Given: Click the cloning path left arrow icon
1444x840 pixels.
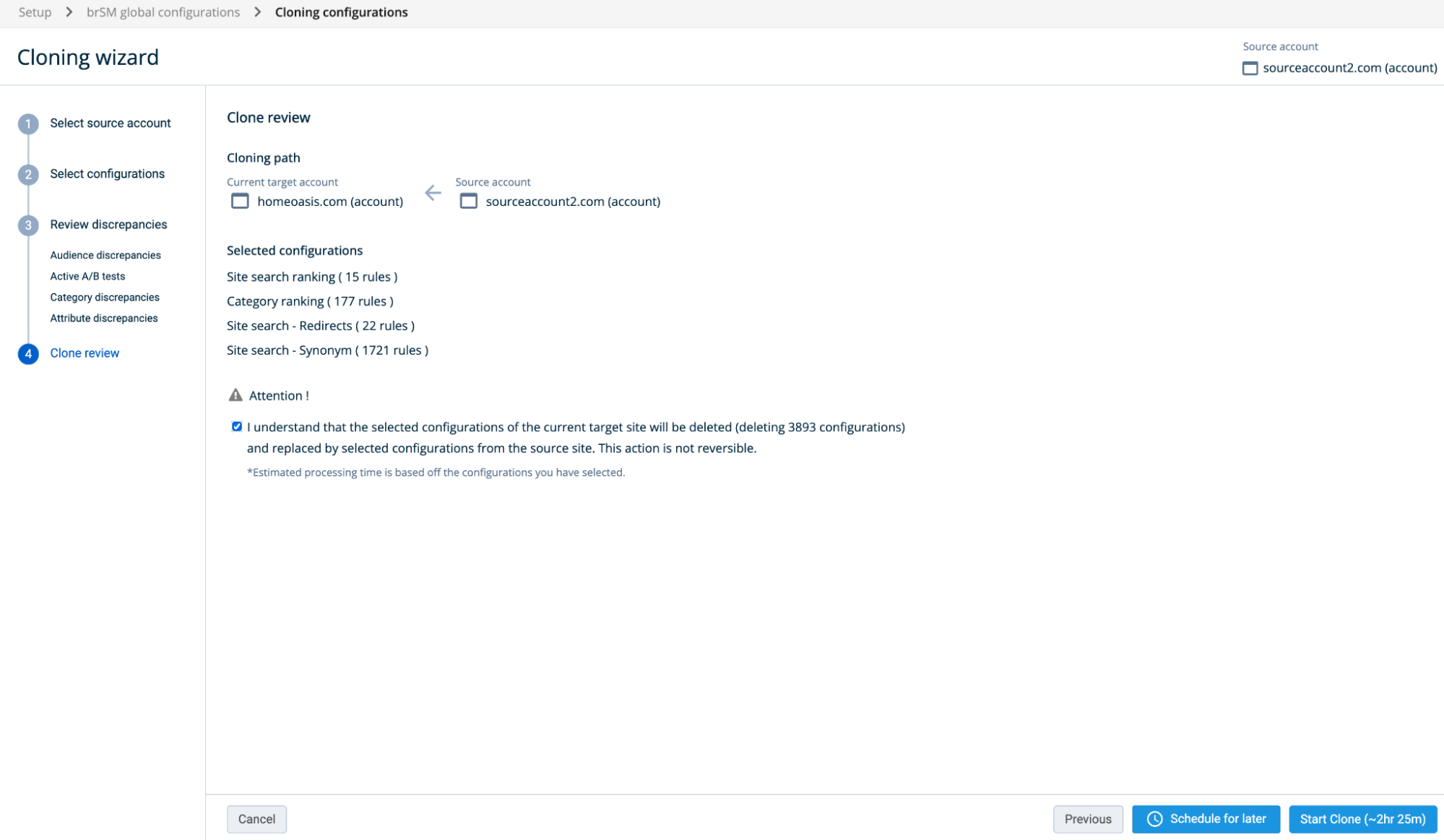Looking at the screenshot, I should (433, 193).
